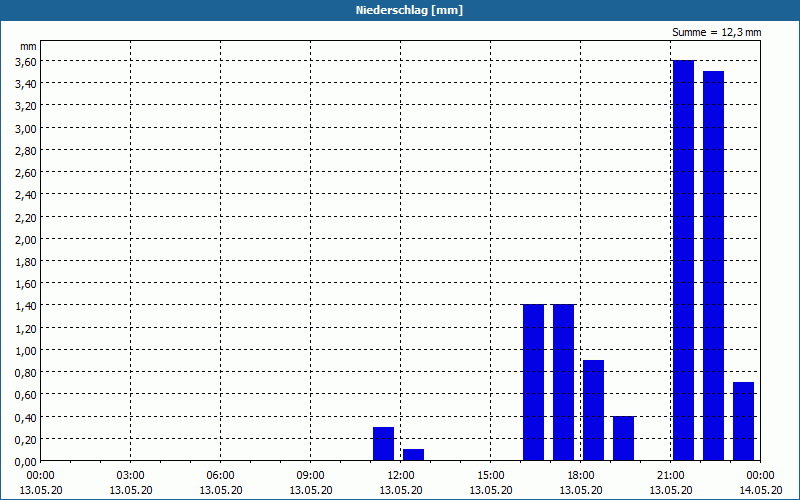Select the tallest bar reaching 3,60 mm

[683, 260]
